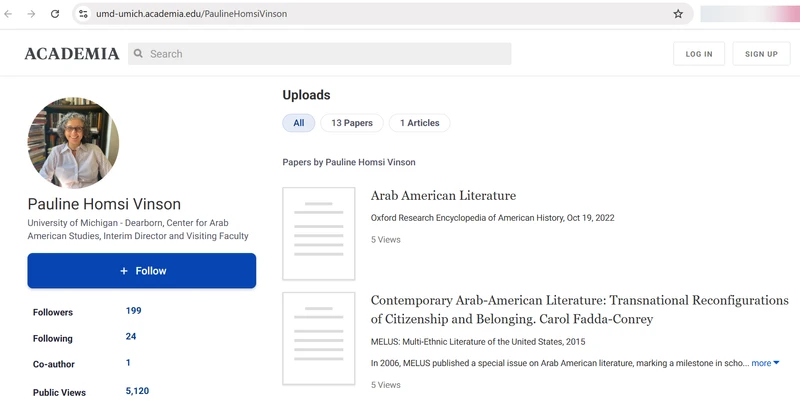Image resolution: width=800 pixels, height=407 pixels.
Task: Filter uploads by 1 Articles
Action: pos(419,123)
